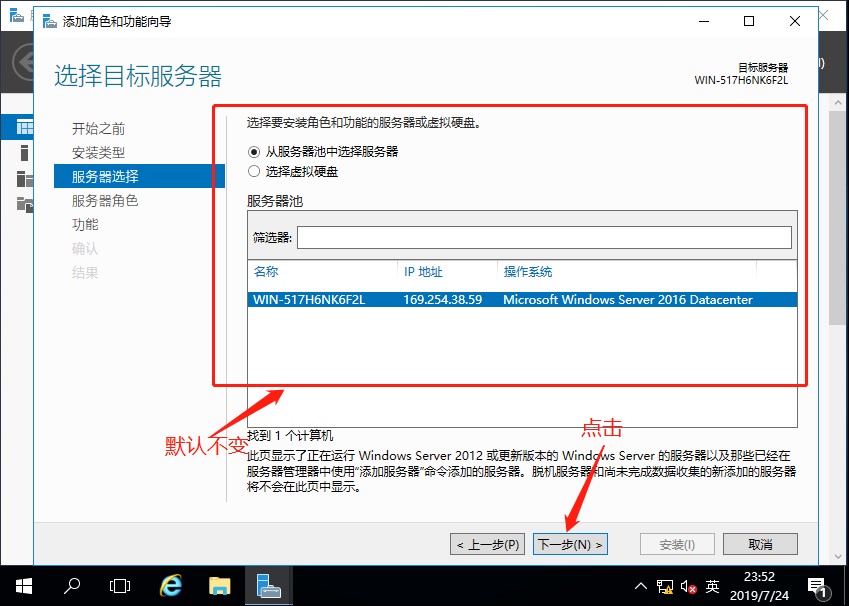This screenshot has width=849, height=606.
Task: Click wizard title bar icon
Action: (50, 22)
